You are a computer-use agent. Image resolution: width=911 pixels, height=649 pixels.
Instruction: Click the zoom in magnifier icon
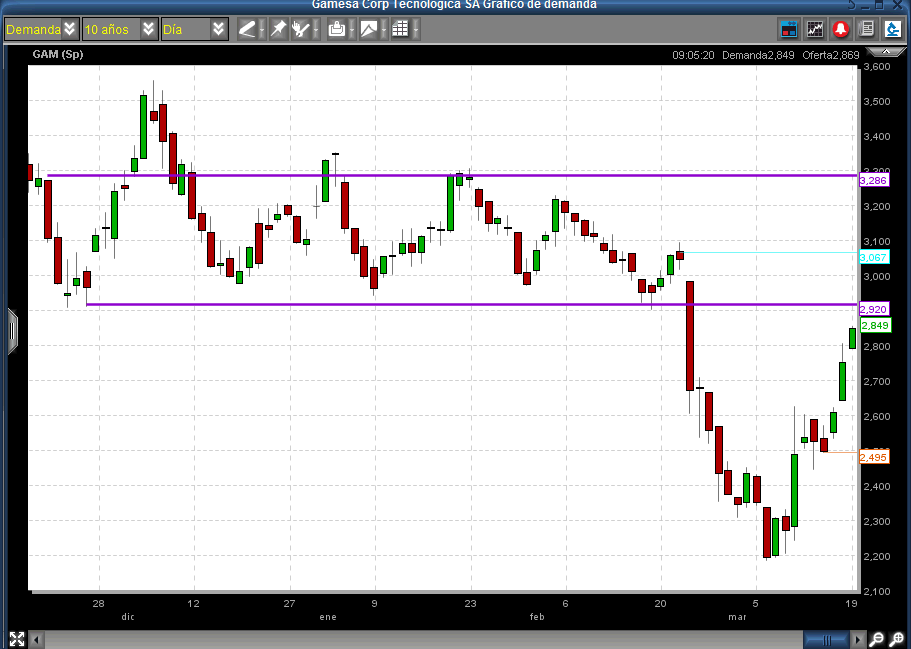tap(897, 640)
